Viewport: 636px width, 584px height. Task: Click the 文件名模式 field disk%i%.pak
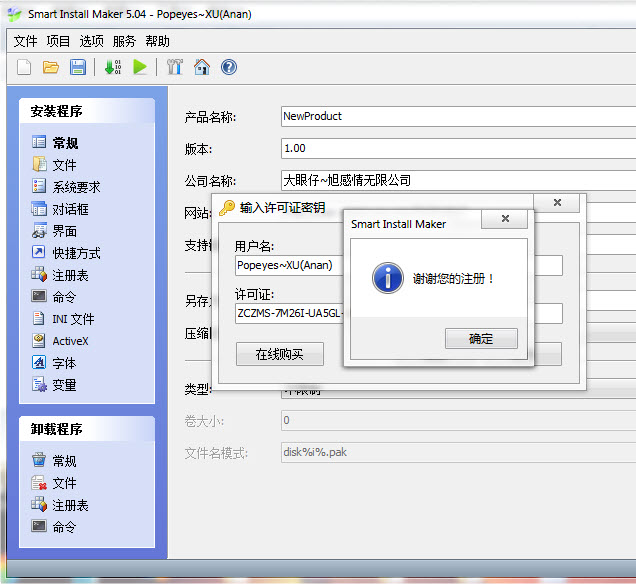(x=458, y=452)
